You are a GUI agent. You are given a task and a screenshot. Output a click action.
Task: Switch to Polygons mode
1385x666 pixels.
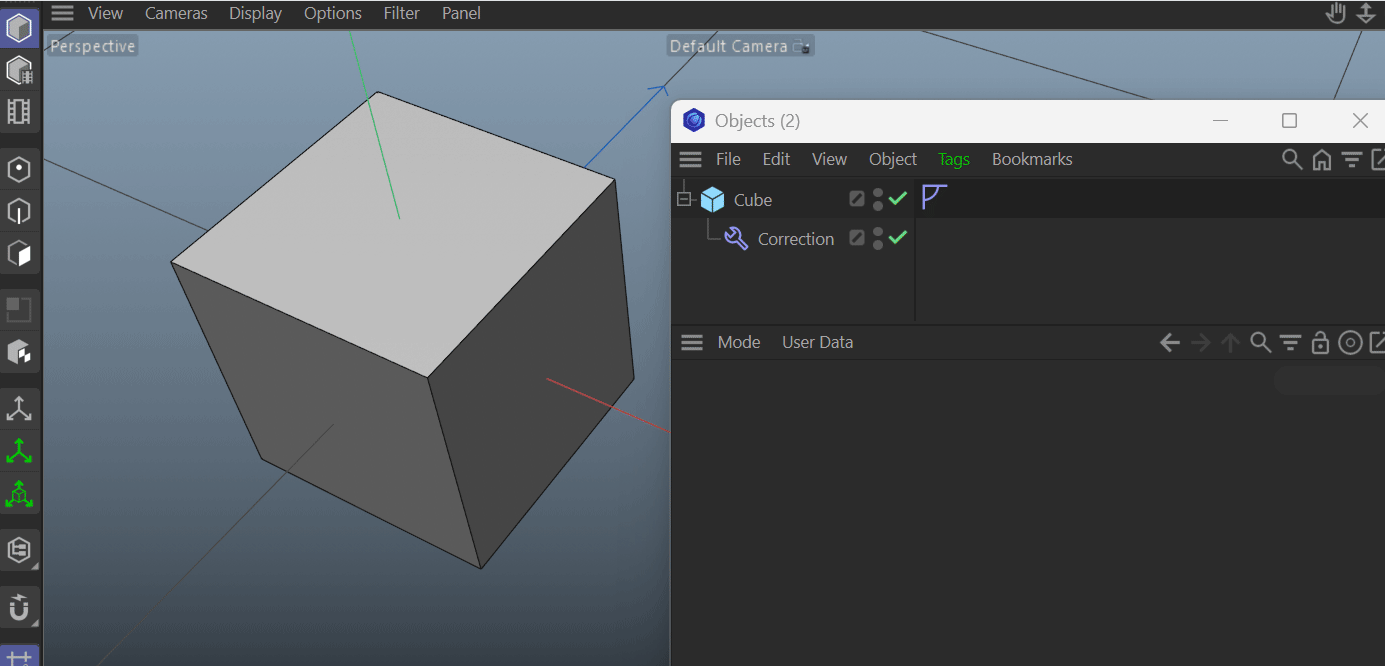(19, 254)
